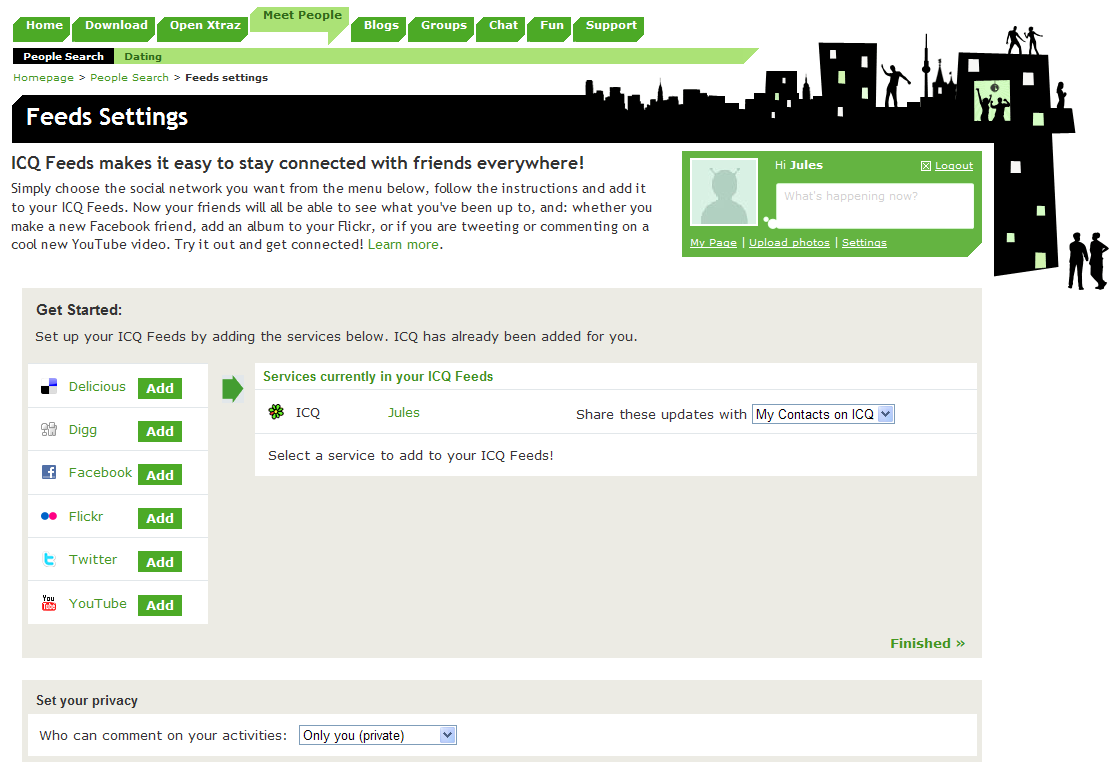Click the YouTube logo icon
Image resolution: width=1113 pixels, height=770 pixels.
[x=49, y=603]
